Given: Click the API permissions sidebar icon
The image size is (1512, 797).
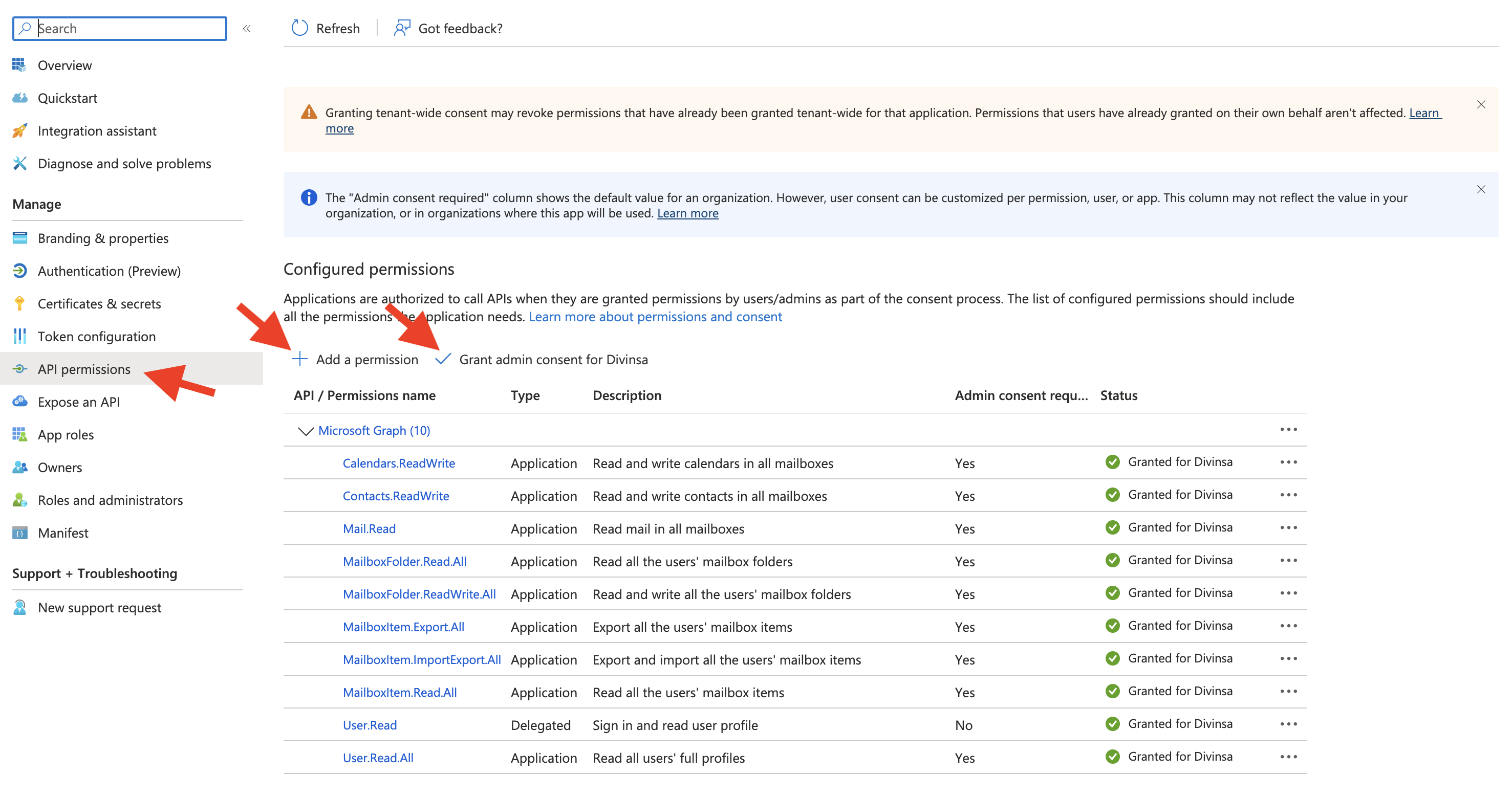Looking at the screenshot, I should pyautogui.click(x=19, y=369).
